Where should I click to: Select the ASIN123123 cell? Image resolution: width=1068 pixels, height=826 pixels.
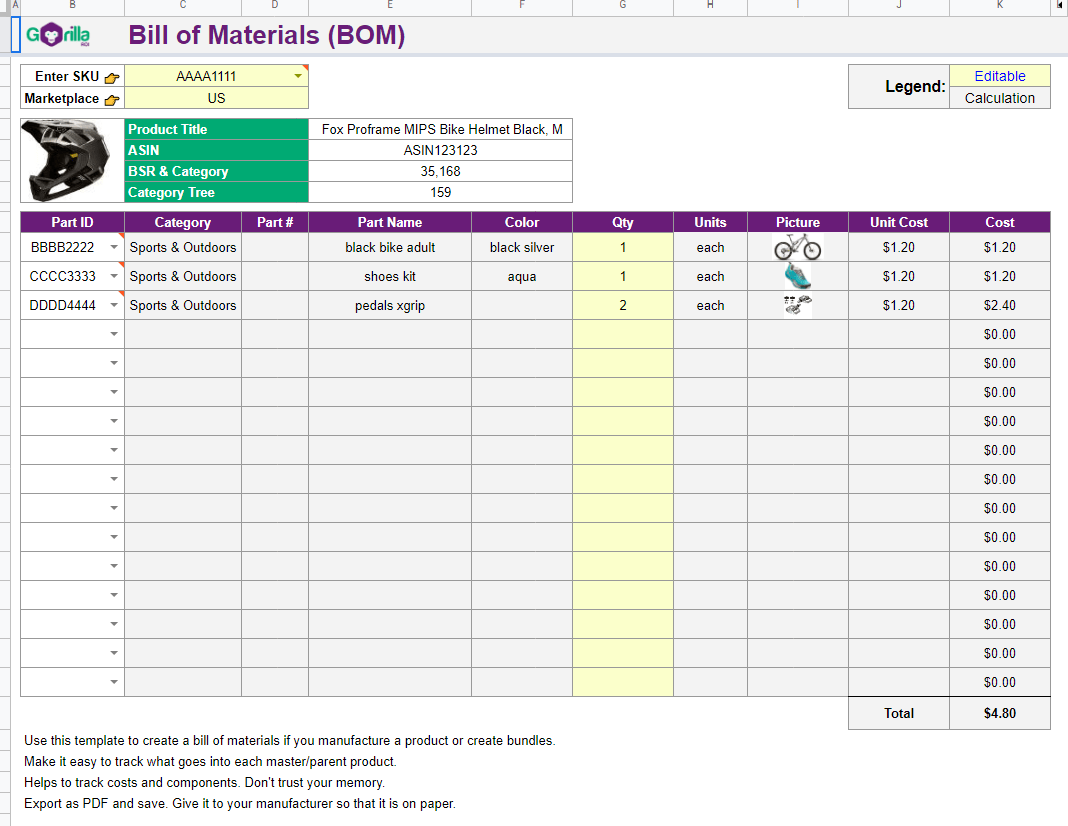pyautogui.click(x=442, y=150)
